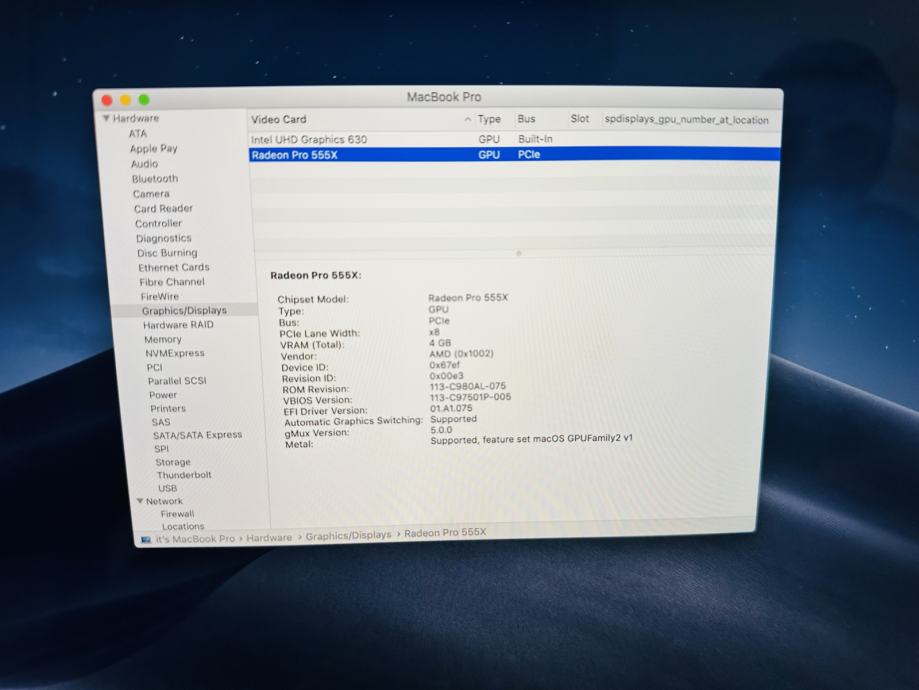Click EFI Driver Version 01.A1.075
919x690 pixels.
pos(451,408)
